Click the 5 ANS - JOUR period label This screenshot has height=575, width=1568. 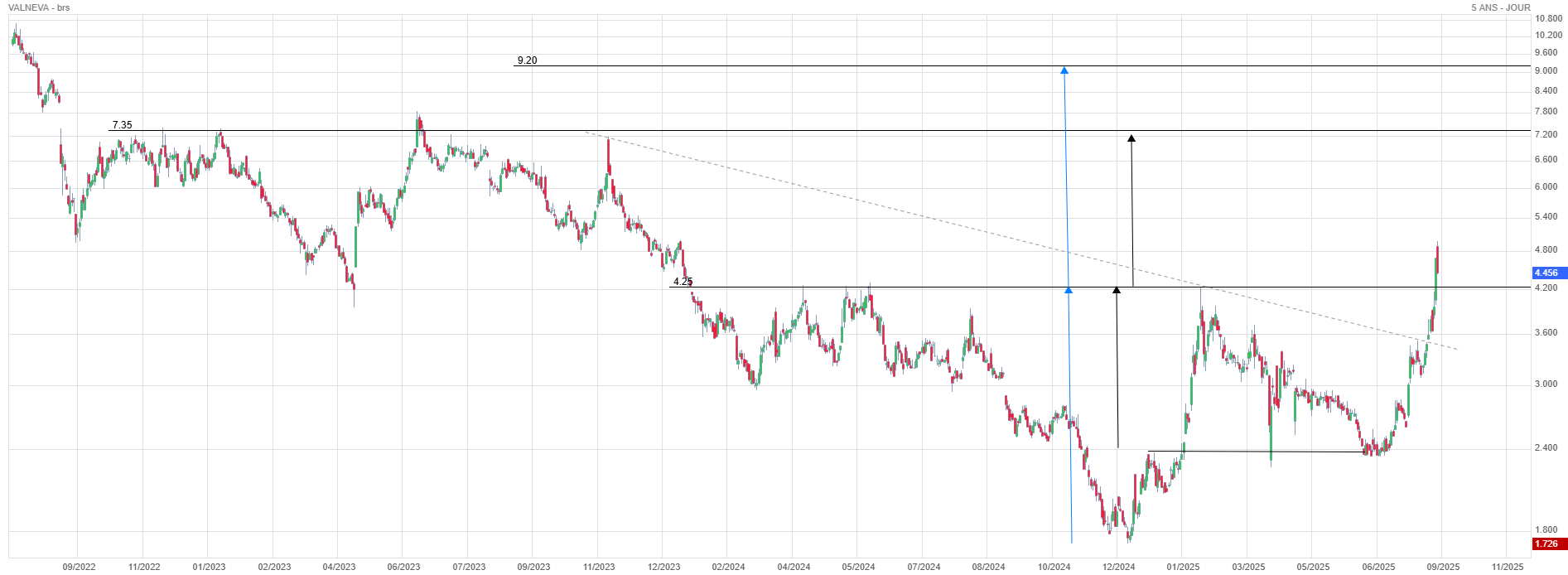[1501, 7]
